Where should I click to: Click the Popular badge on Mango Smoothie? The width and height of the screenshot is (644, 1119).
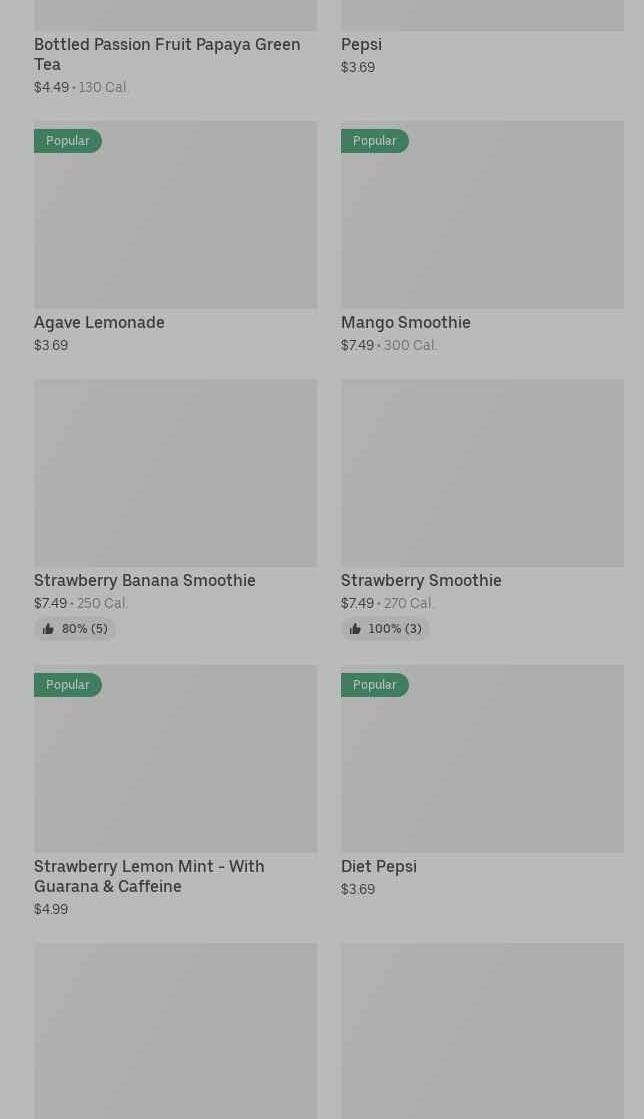pyautogui.click(x=375, y=141)
